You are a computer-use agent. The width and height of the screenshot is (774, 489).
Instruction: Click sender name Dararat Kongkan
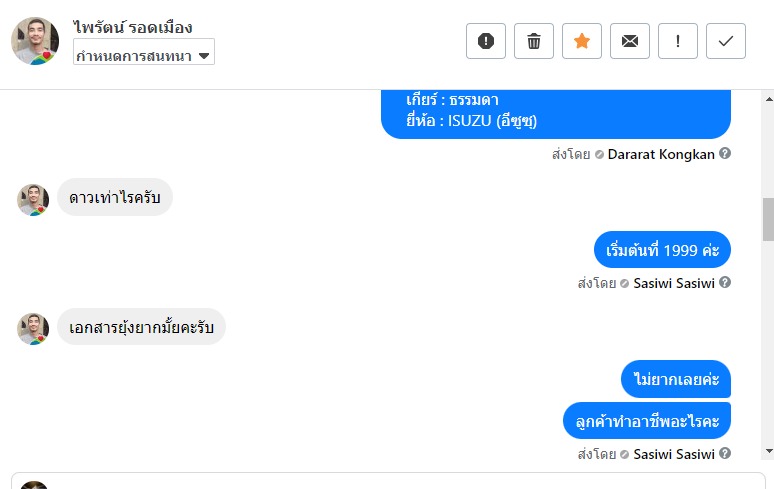[x=661, y=155]
